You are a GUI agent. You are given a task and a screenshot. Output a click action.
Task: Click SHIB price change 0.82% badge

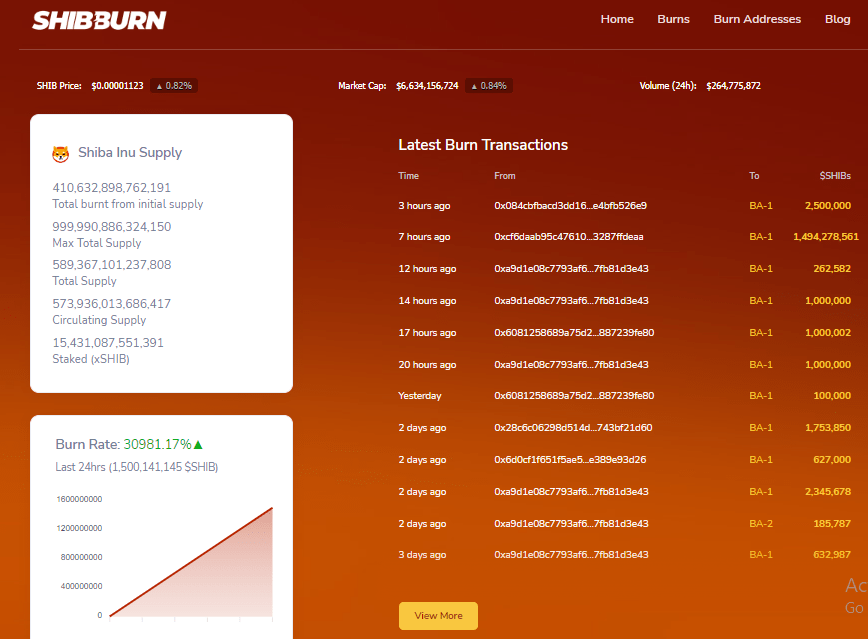coord(174,86)
